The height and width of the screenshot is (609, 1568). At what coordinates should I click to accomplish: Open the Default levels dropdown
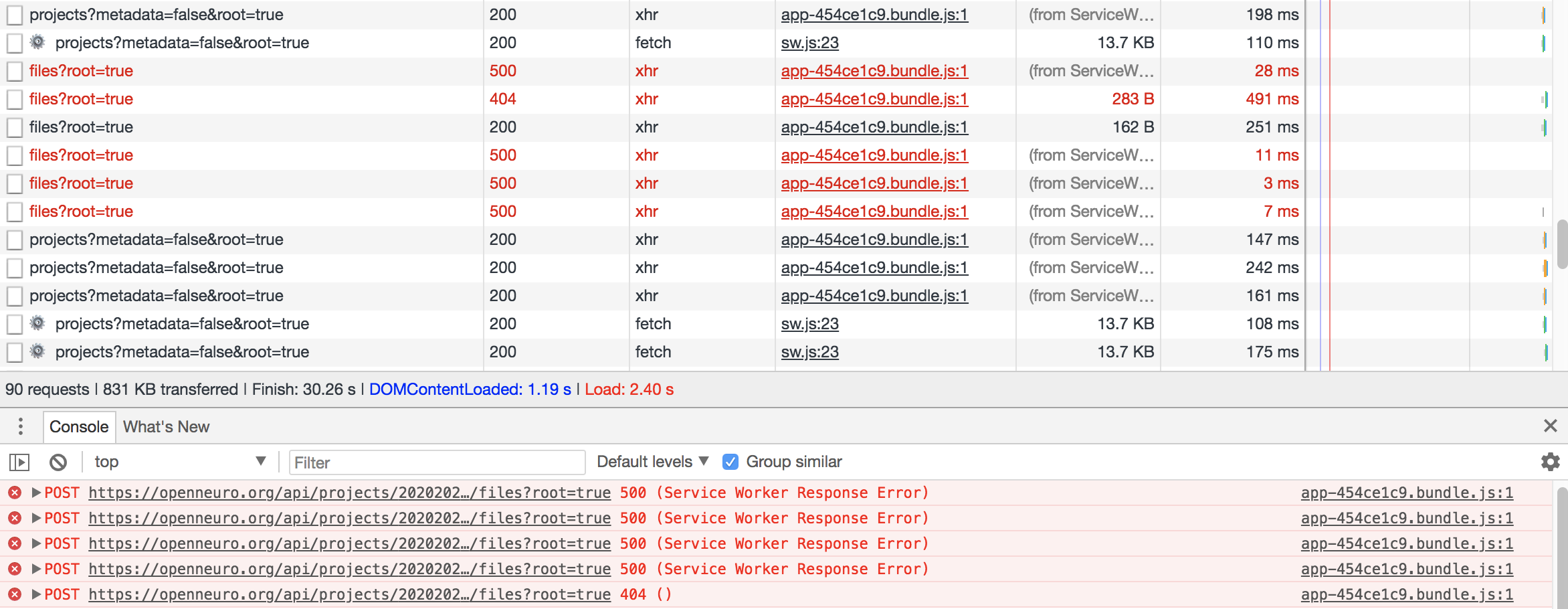coord(652,461)
